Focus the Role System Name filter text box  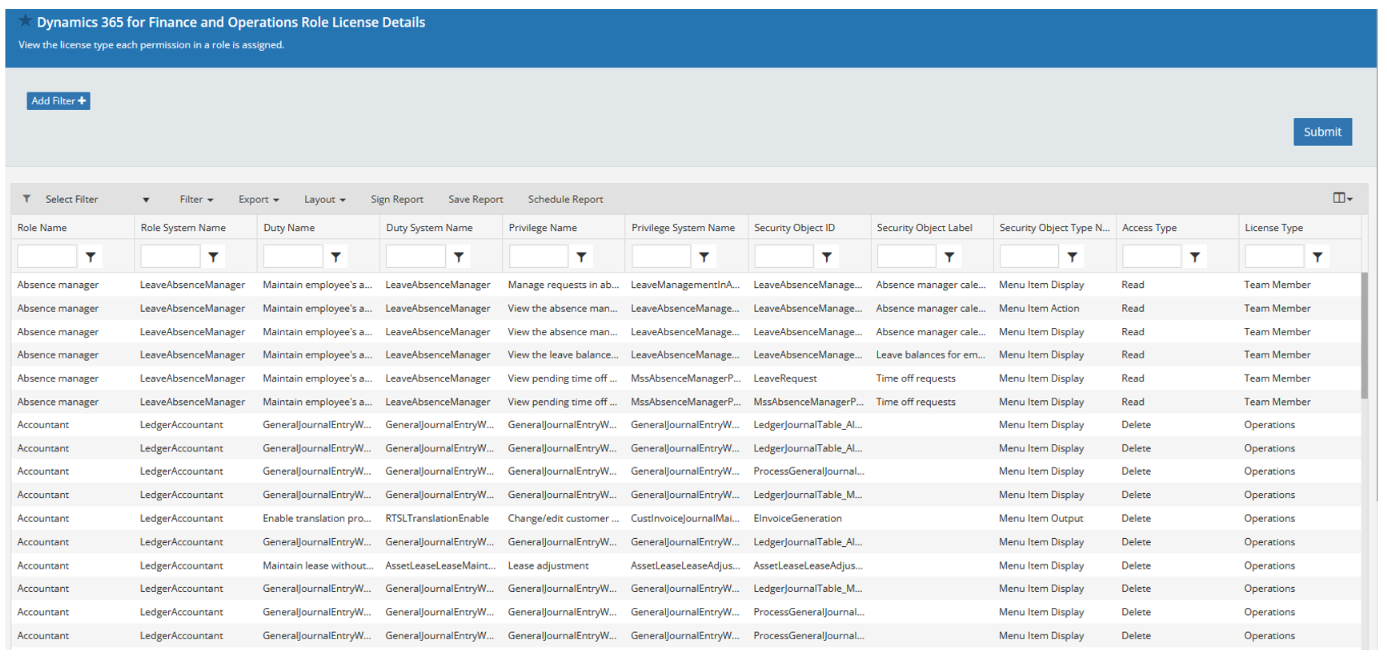(170, 257)
